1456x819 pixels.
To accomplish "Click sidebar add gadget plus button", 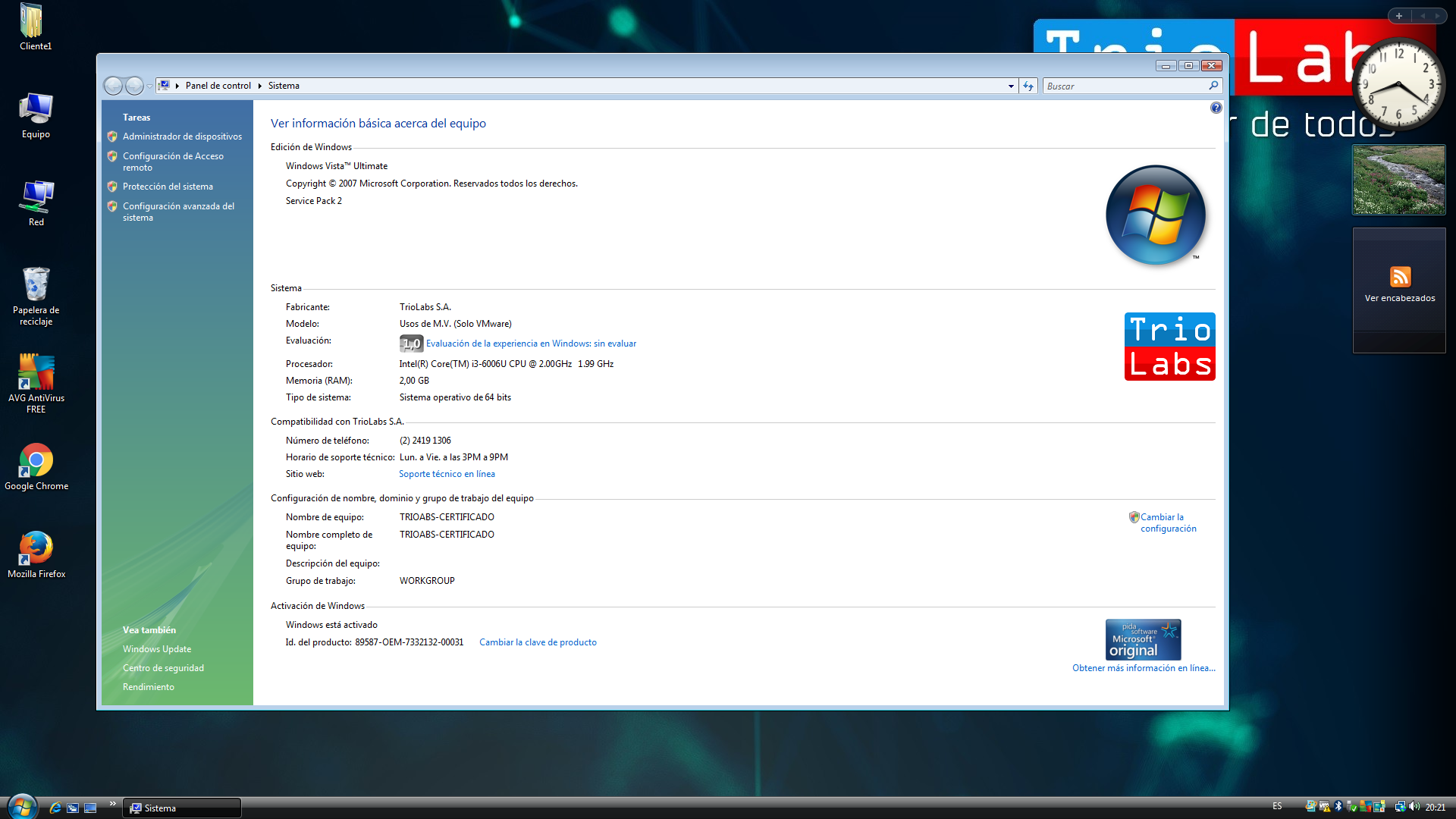I will 1399,16.
